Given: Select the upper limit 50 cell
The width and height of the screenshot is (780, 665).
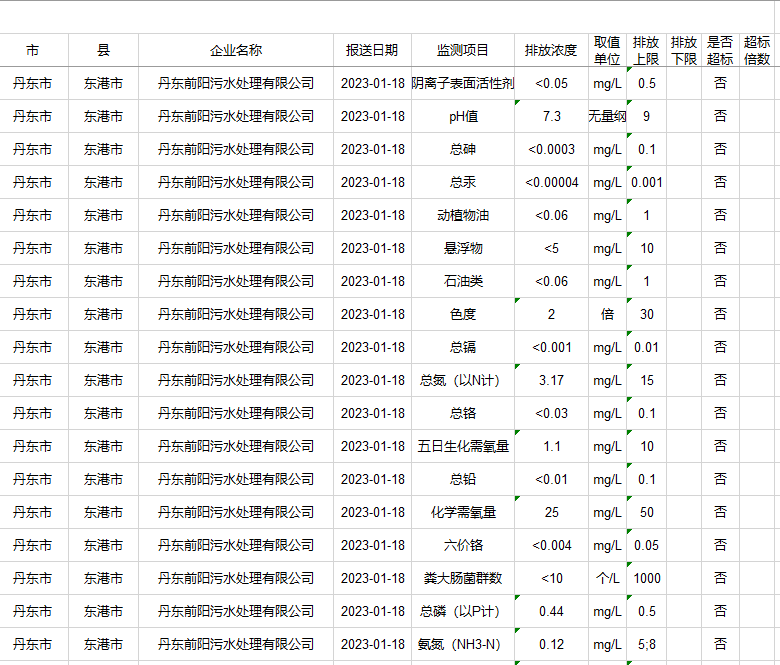Looking at the screenshot, I should tap(647, 512).
